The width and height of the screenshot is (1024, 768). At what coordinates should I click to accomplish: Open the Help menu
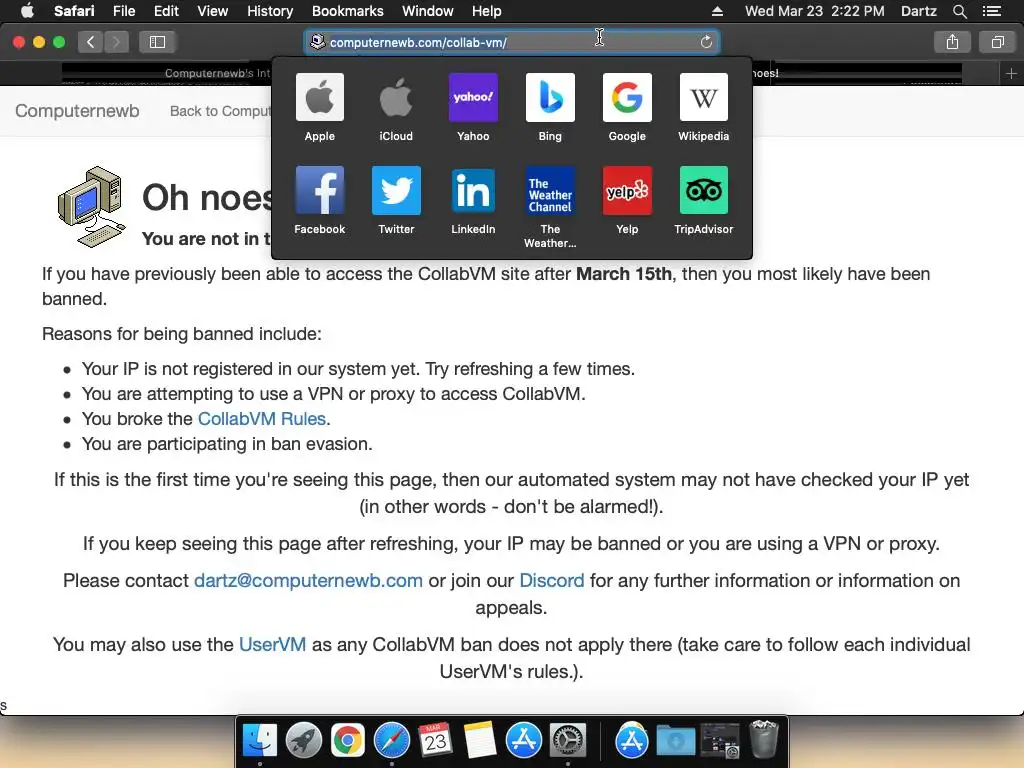[487, 11]
